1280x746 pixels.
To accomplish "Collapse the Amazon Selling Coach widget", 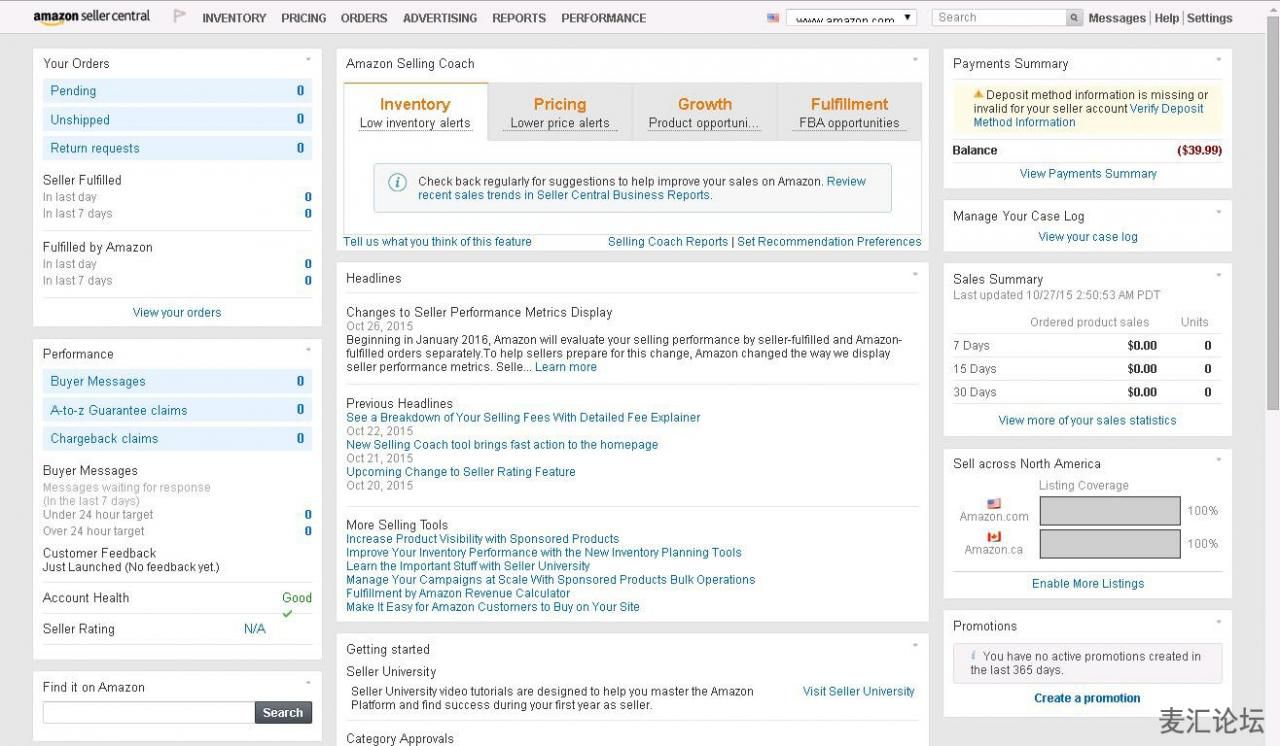I will [x=915, y=60].
